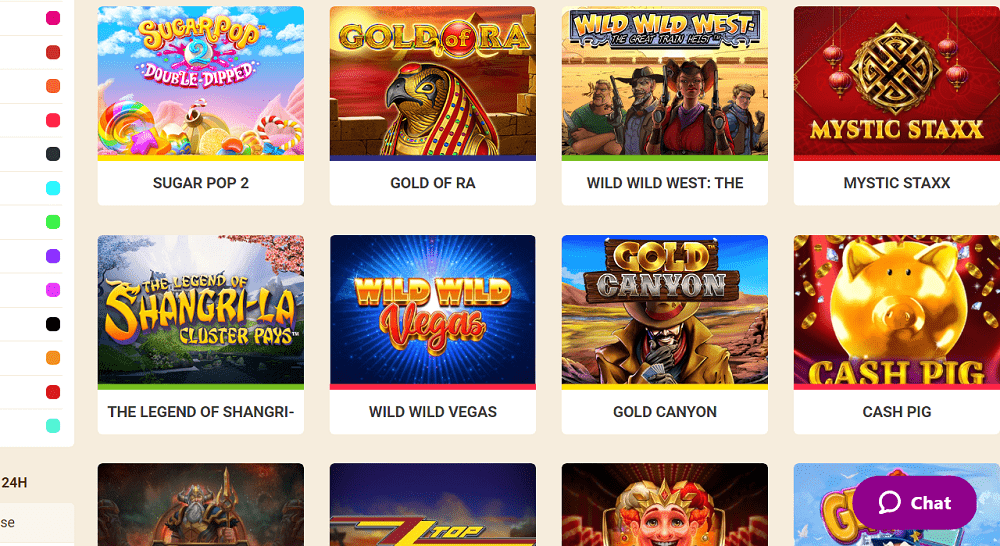Open the Gold of Ra game image
The height and width of the screenshot is (546, 1000).
pos(432,81)
